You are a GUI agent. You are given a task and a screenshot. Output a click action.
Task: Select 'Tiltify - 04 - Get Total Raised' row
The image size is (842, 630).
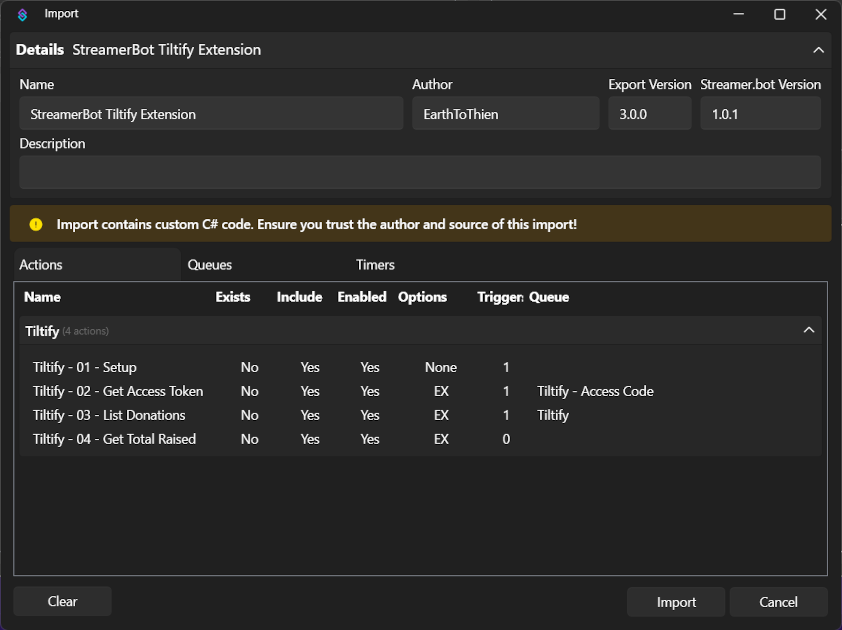click(420, 439)
